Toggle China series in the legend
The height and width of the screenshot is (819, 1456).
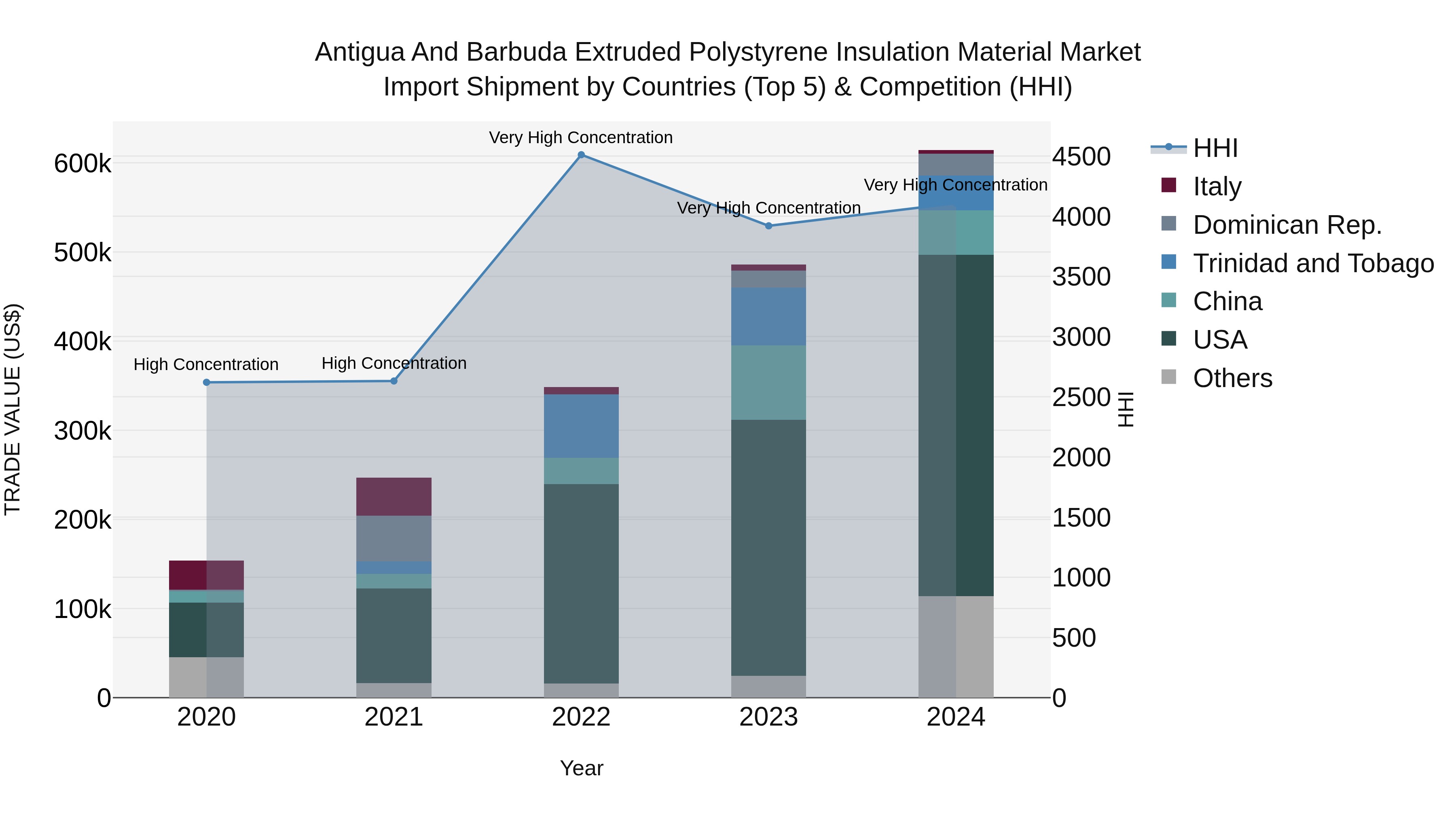pos(1211,301)
